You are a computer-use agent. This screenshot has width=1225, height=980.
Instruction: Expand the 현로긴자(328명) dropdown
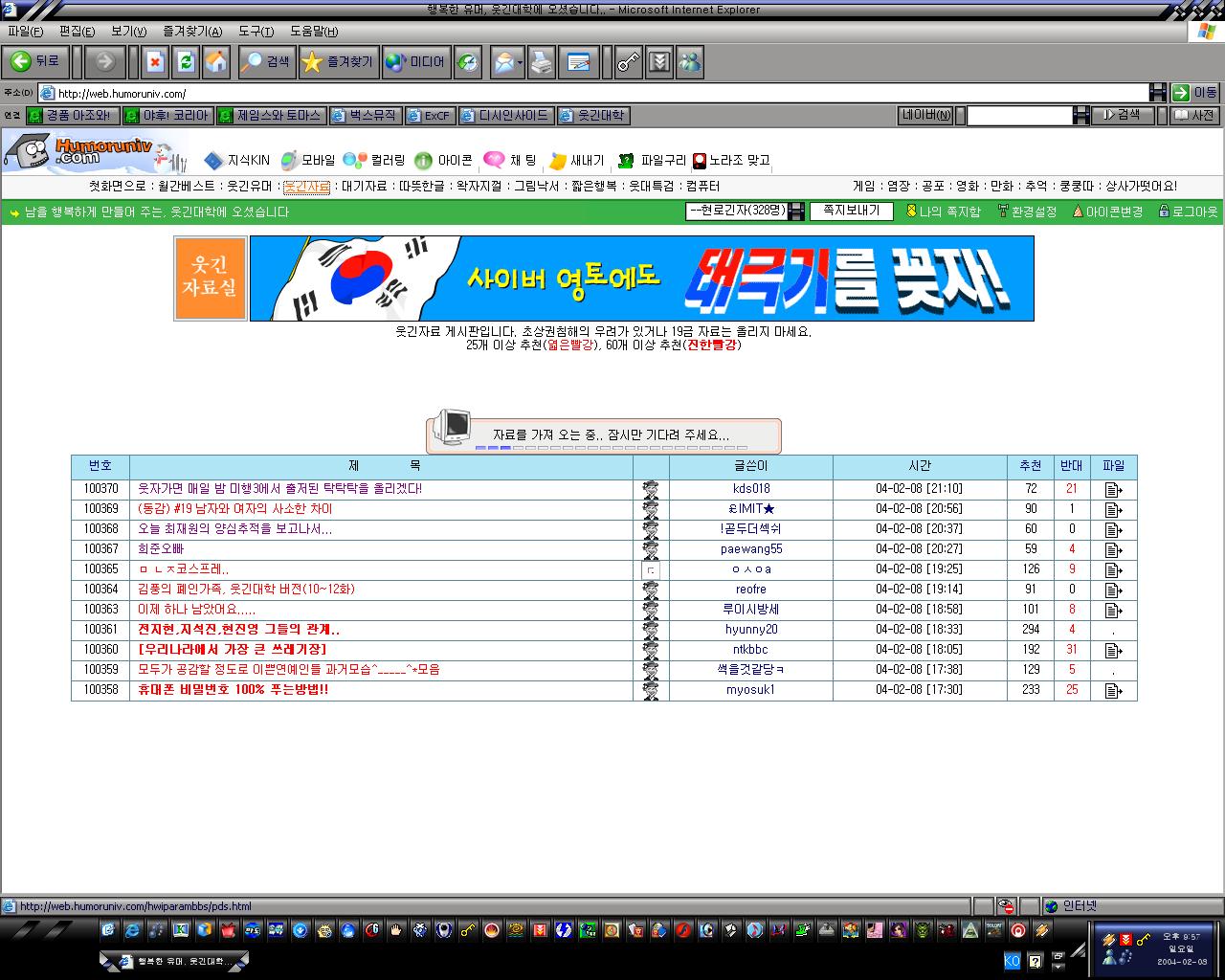[x=795, y=212]
